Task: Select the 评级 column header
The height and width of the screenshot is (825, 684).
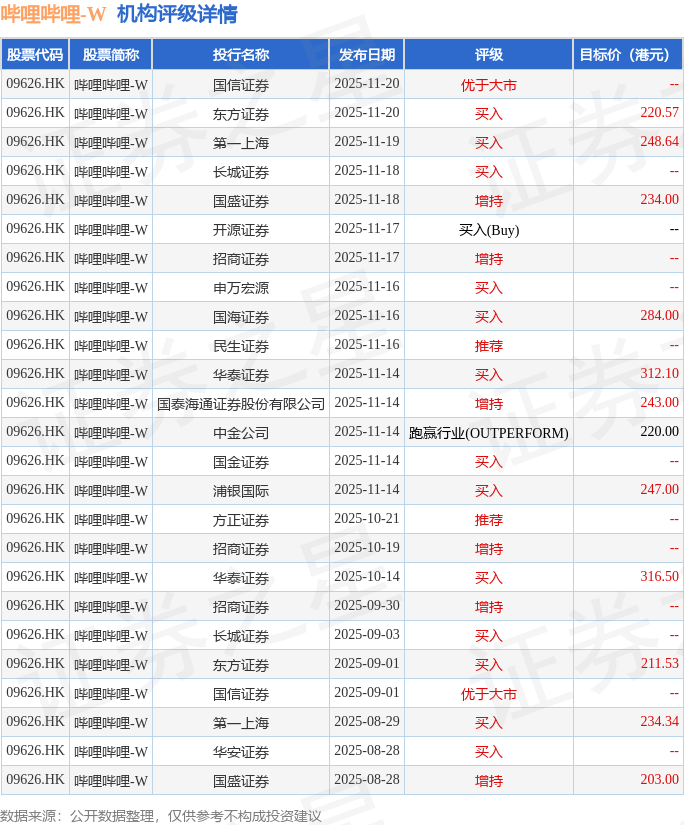Action: 489,54
